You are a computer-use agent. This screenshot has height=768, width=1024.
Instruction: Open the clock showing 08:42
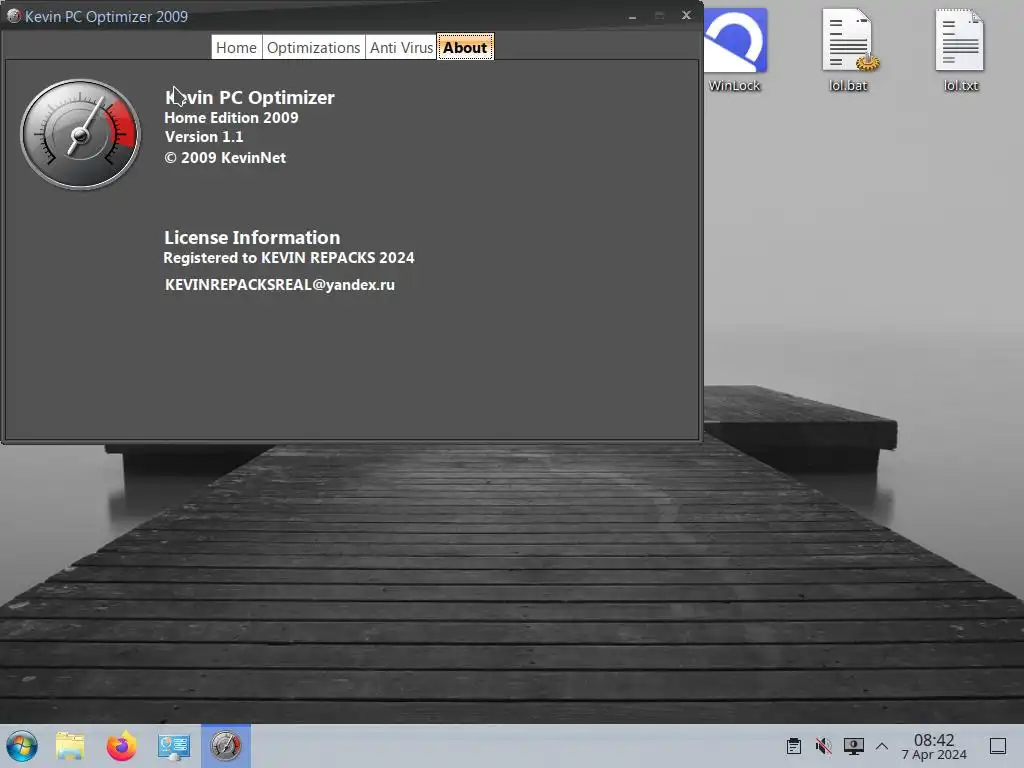click(x=934, y=746)
